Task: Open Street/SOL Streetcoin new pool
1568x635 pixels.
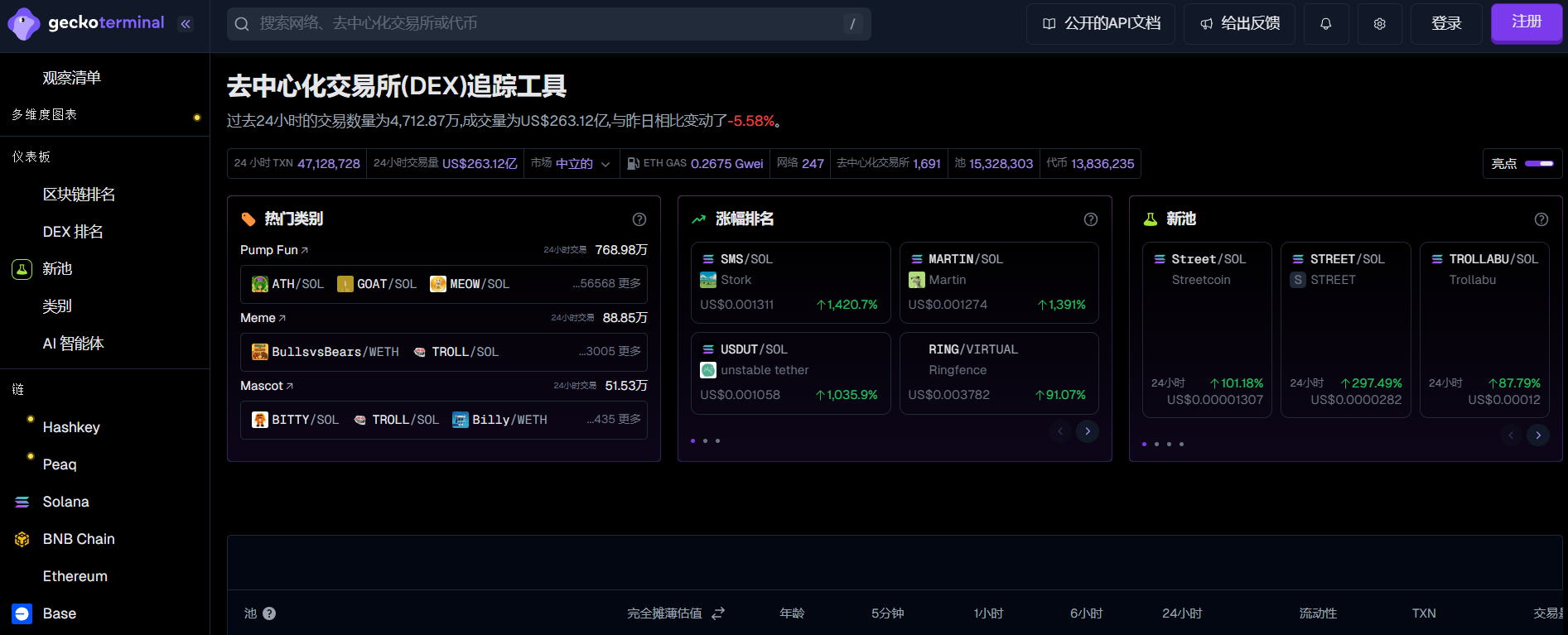Action: [1207, 330]
